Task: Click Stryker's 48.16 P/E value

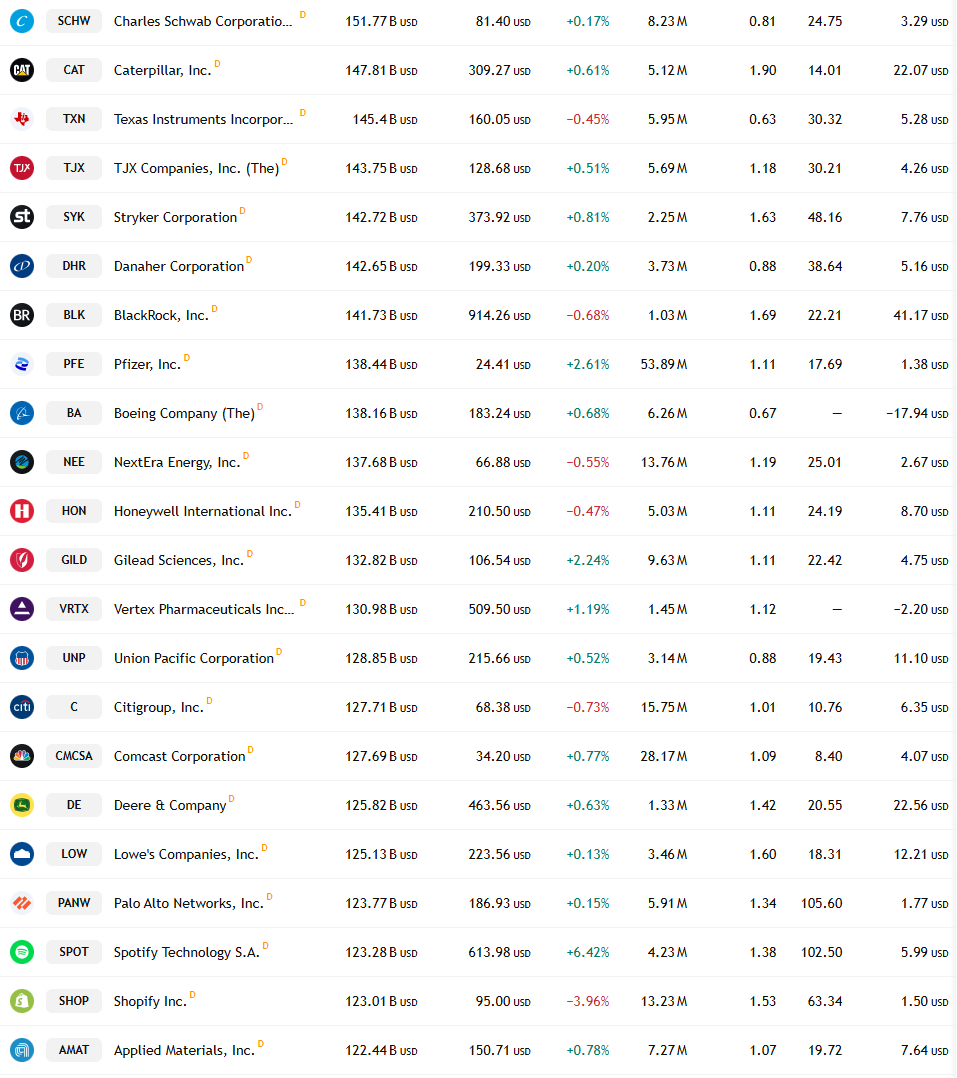Action: click(825, 217)
